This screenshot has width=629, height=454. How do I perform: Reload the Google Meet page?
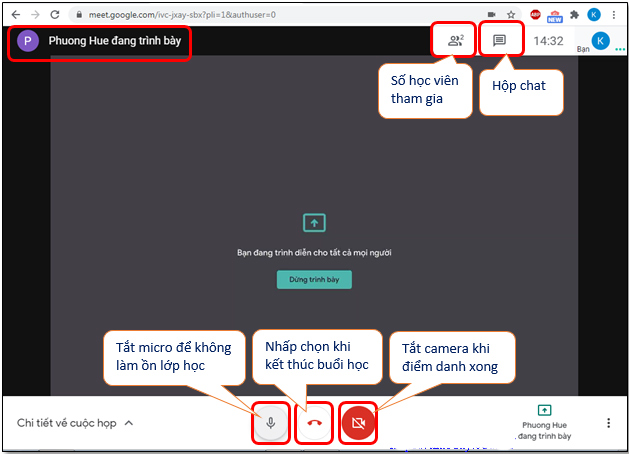tap(54, 15)
